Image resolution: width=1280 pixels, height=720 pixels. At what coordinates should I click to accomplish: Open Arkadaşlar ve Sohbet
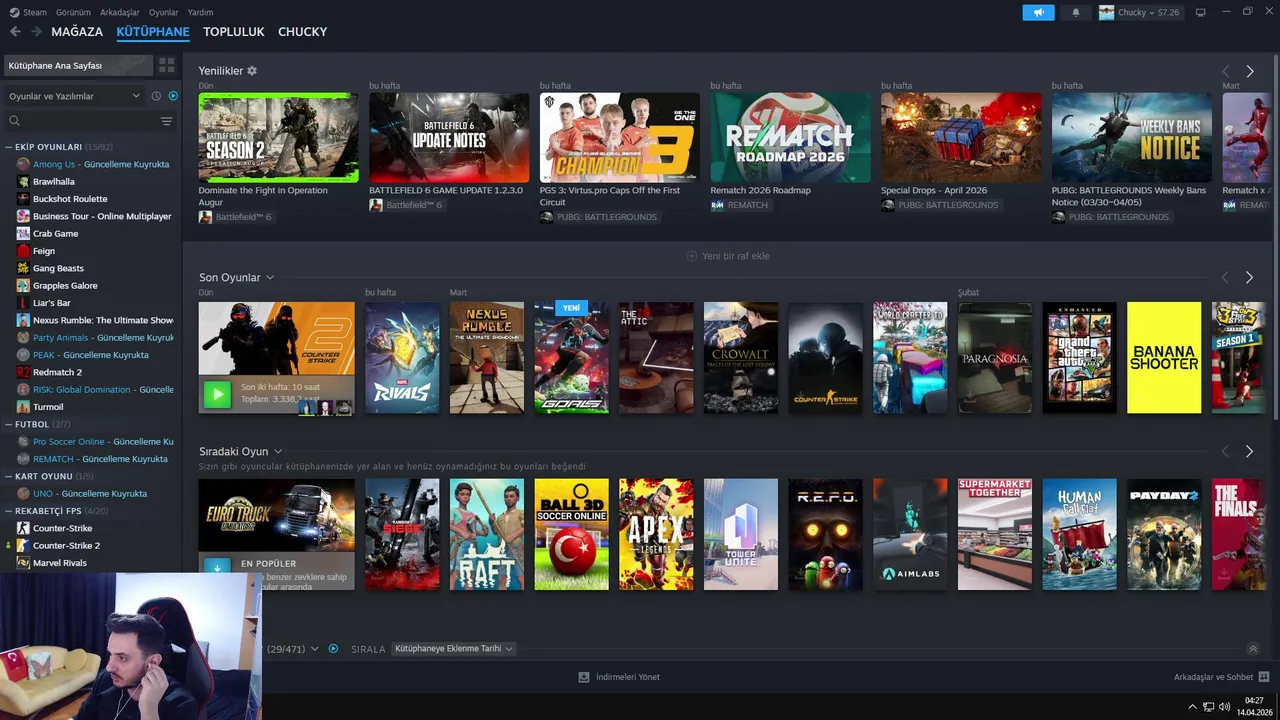tap(1213, 677)
